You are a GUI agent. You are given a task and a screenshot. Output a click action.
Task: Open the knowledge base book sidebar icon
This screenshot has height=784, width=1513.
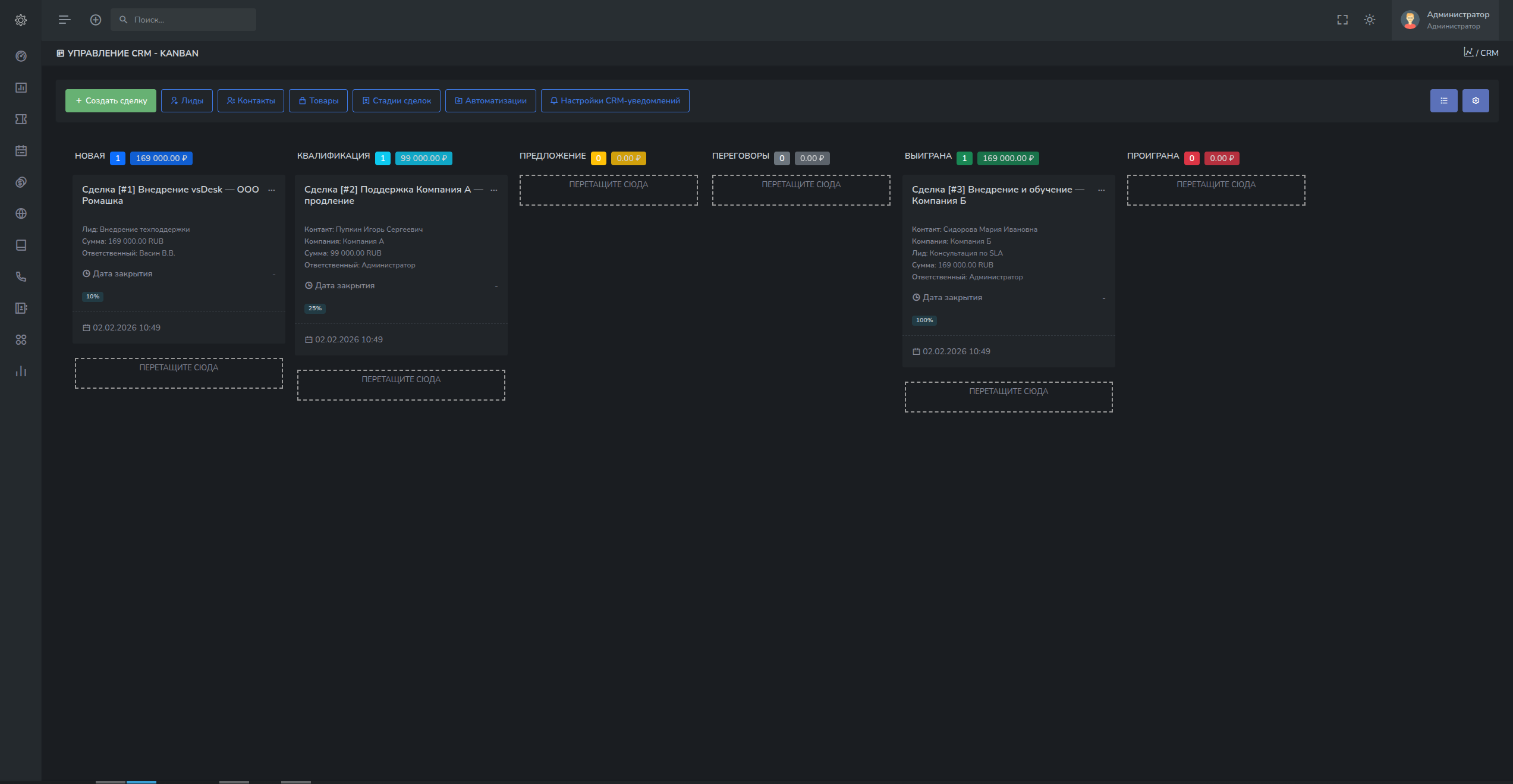[x=21, y=245]
